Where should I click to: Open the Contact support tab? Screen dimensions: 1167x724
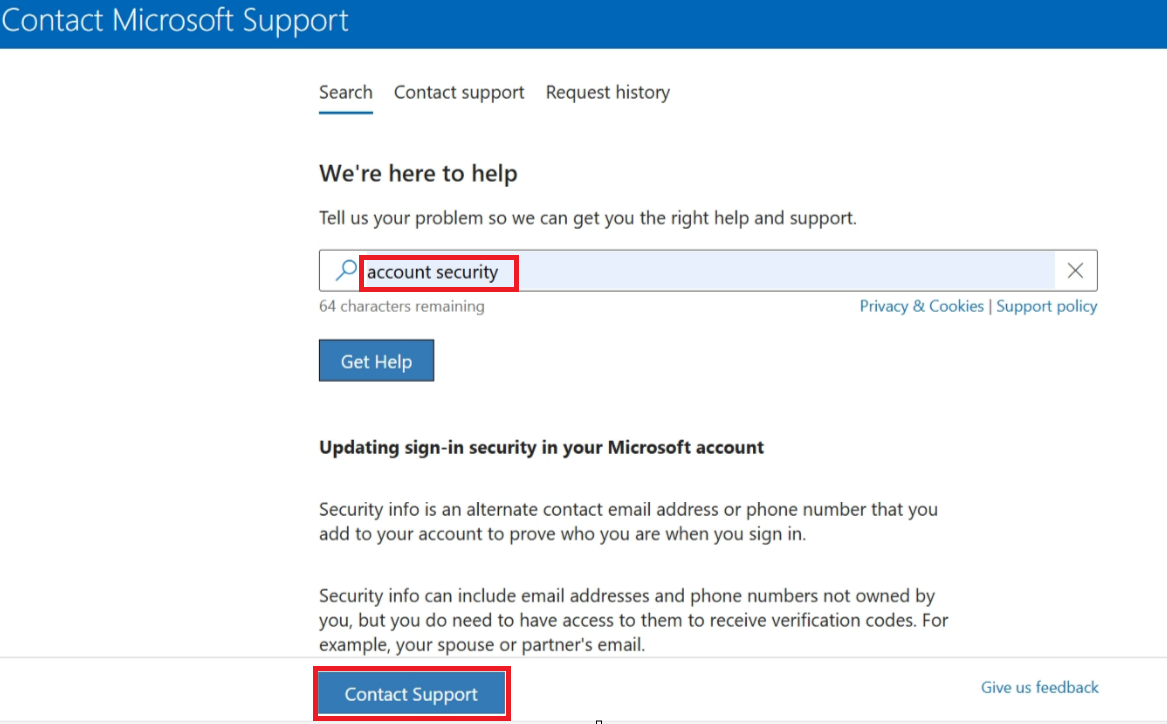459,92
